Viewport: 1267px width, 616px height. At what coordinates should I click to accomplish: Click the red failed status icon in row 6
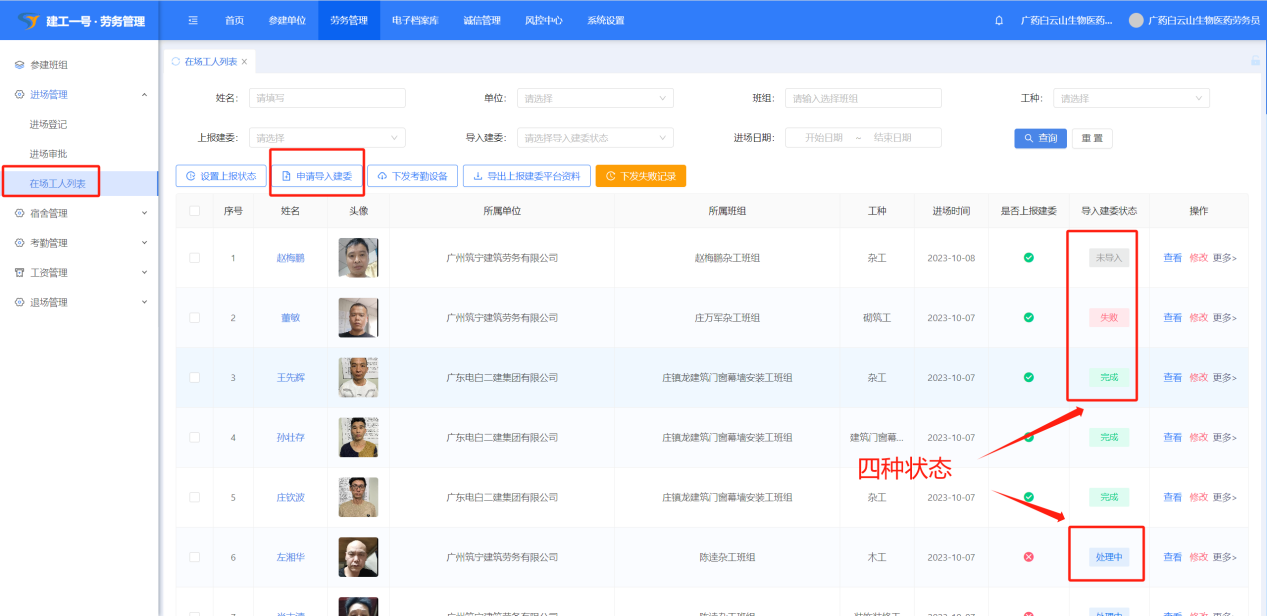(1028, 557)
